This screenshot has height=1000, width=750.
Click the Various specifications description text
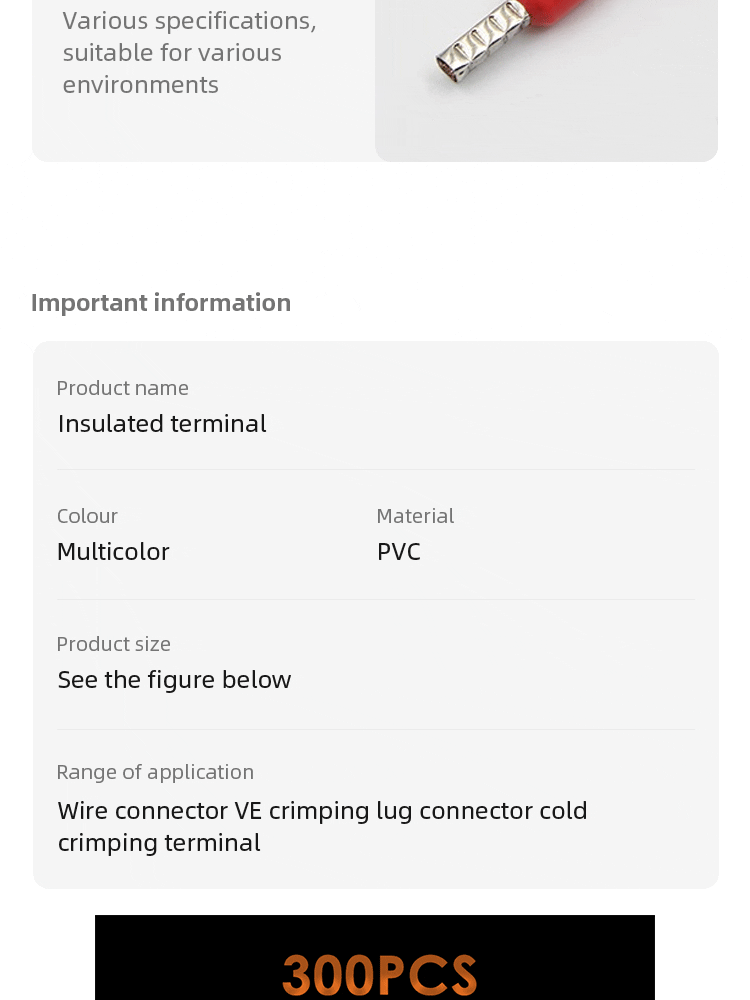[189, 52]
